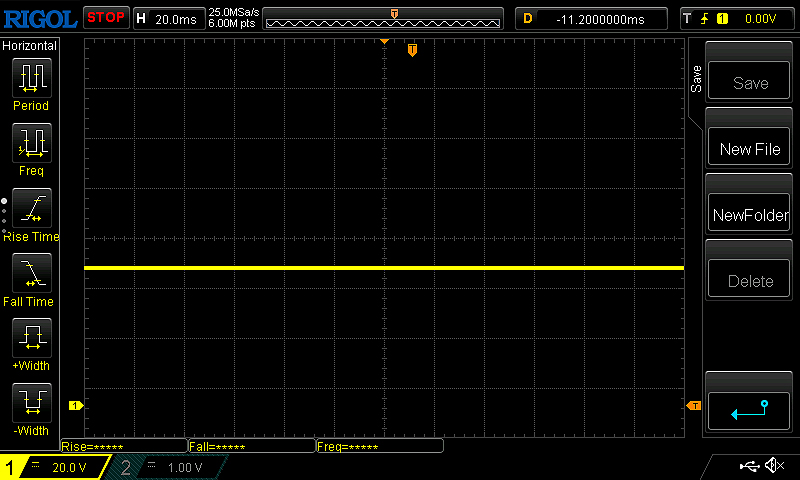Select the Fall Time measurement icon
The image size is (800, 480).
(32, 273)
